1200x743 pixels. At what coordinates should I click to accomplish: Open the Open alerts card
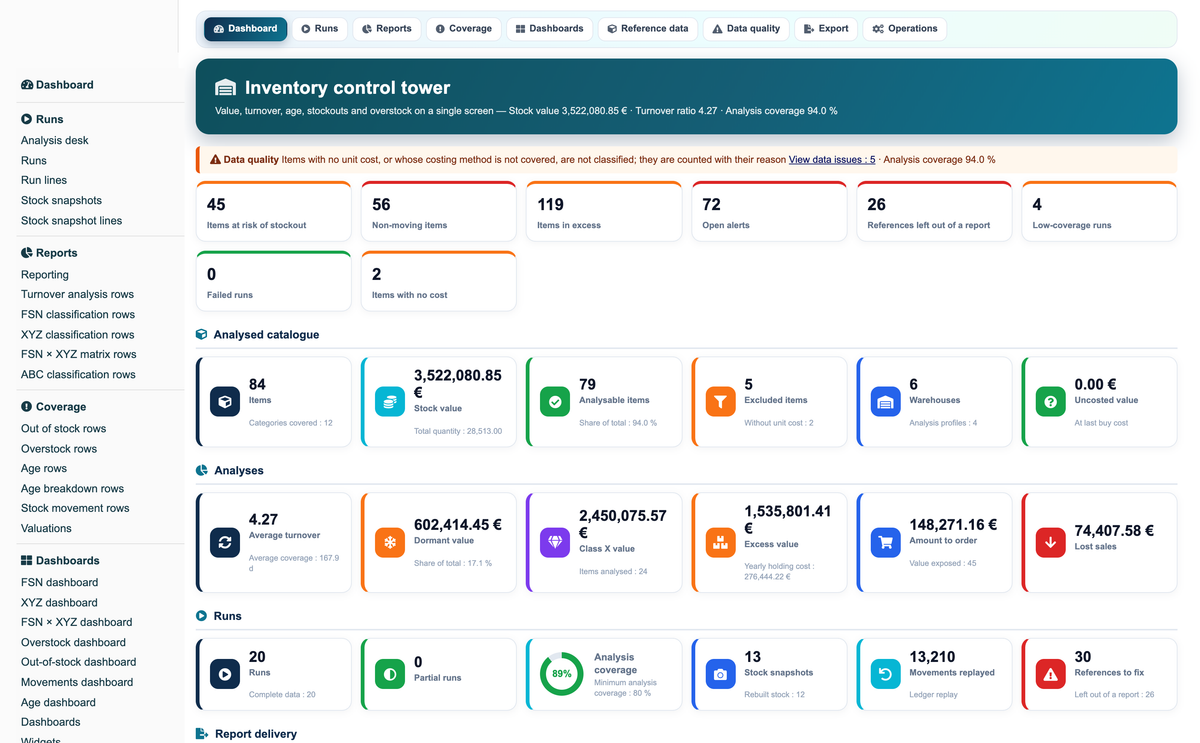click(x=768, y=211)
